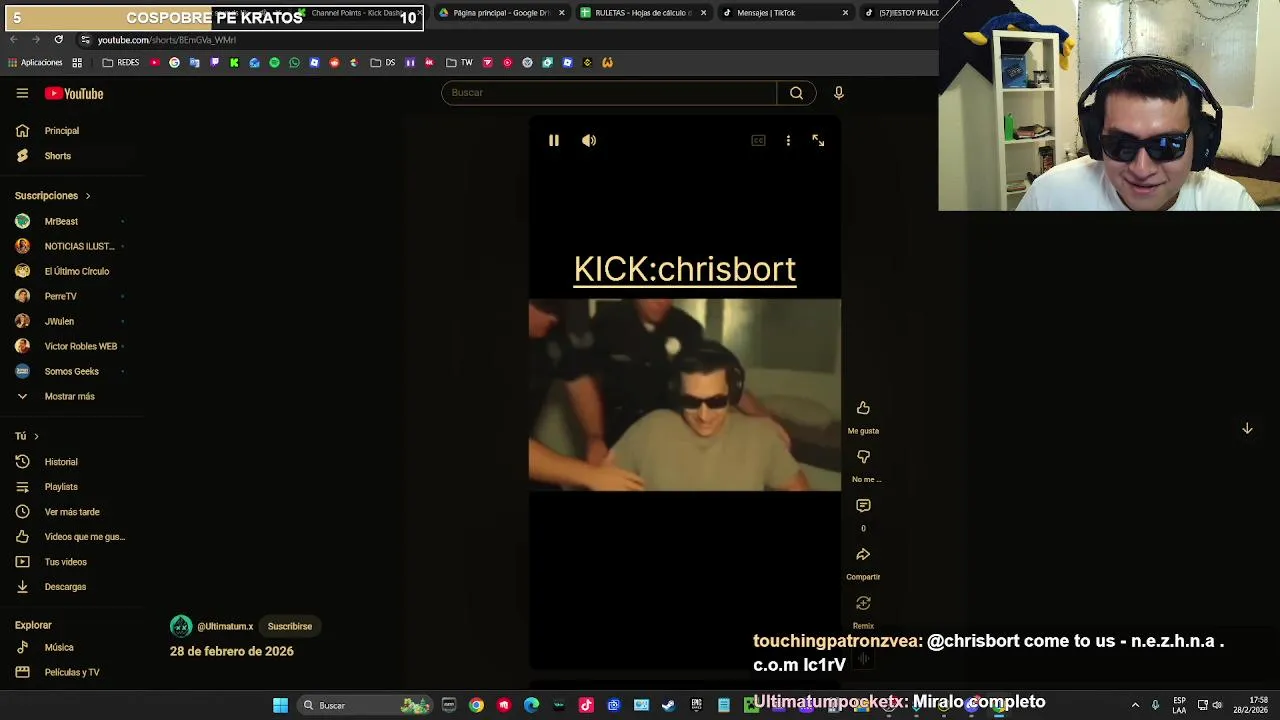Click the Suscribirse button
The image size is (1280, 720).
290,626
